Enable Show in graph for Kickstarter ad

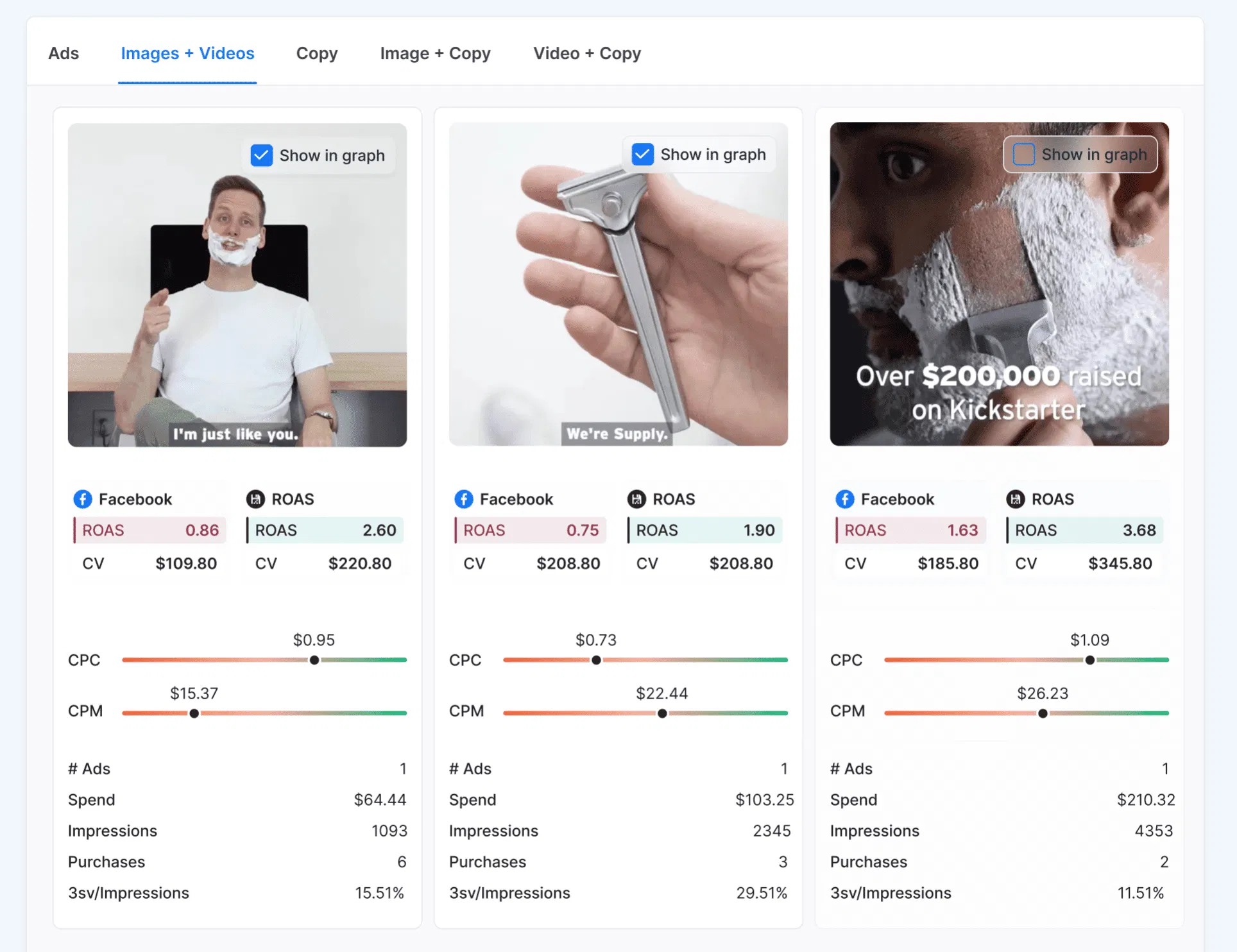tap(1024, 155)
